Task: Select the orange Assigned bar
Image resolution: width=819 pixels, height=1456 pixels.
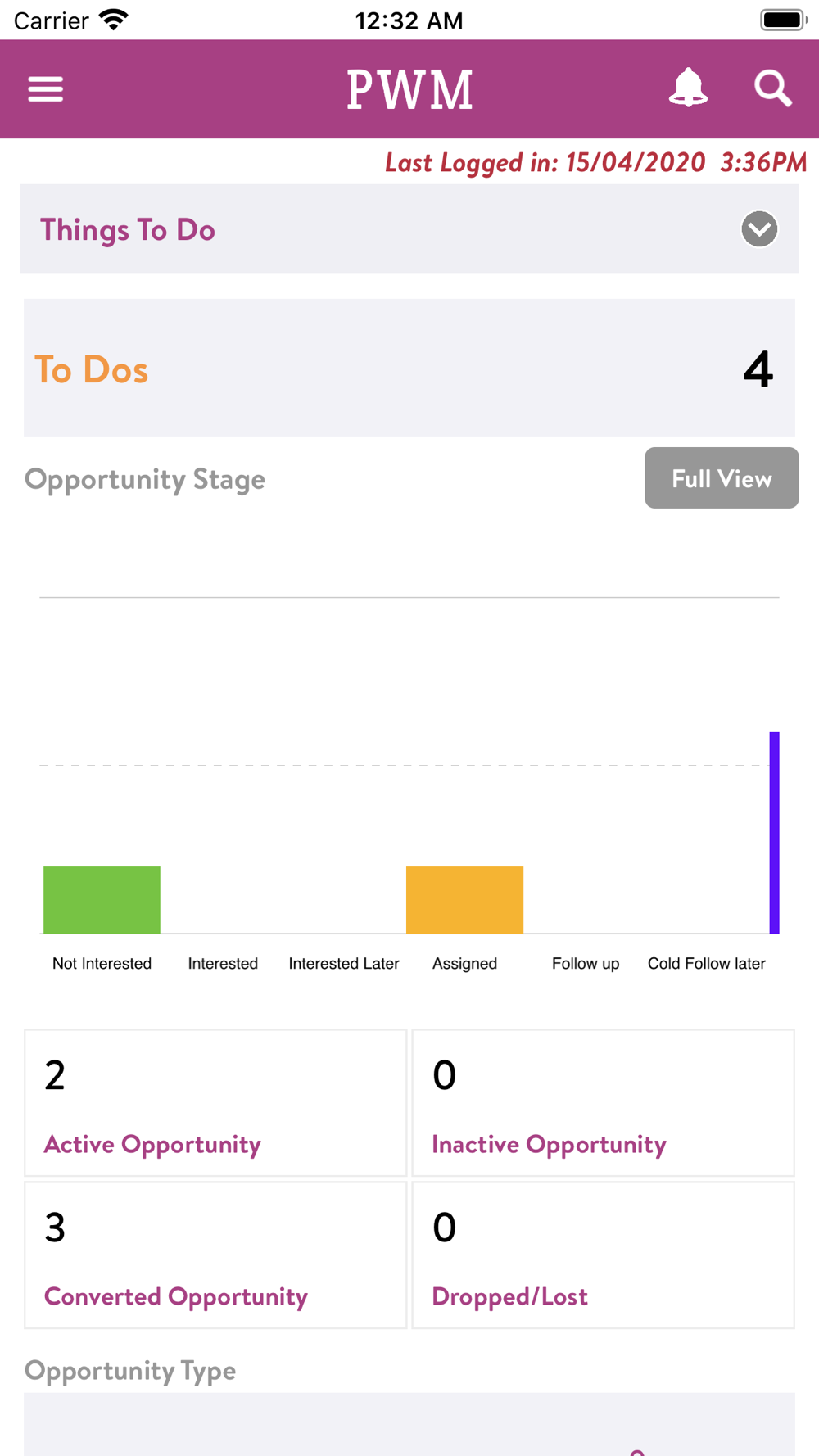Action: point(464,900)
